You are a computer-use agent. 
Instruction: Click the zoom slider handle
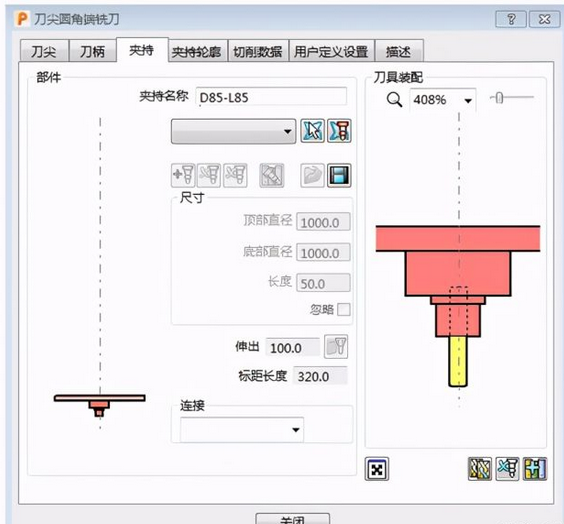(x=499, y=98)
